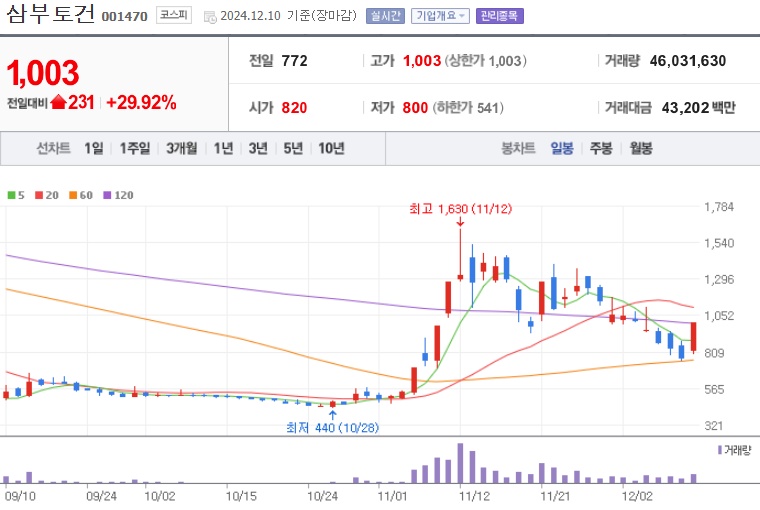
Task: Click the red up-arrow change icon
Action: tap(58, 102)
